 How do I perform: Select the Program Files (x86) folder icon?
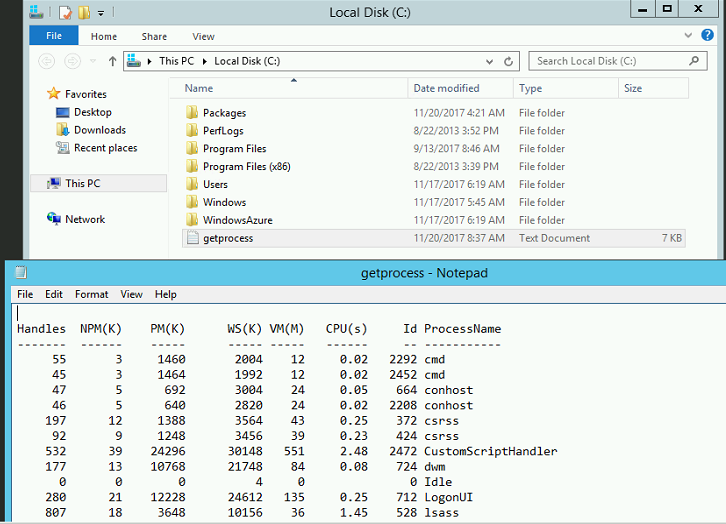coord(192,166)
